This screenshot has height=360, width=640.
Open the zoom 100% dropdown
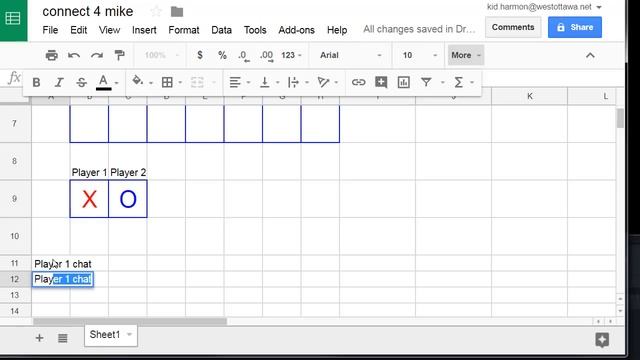(162, 55)
